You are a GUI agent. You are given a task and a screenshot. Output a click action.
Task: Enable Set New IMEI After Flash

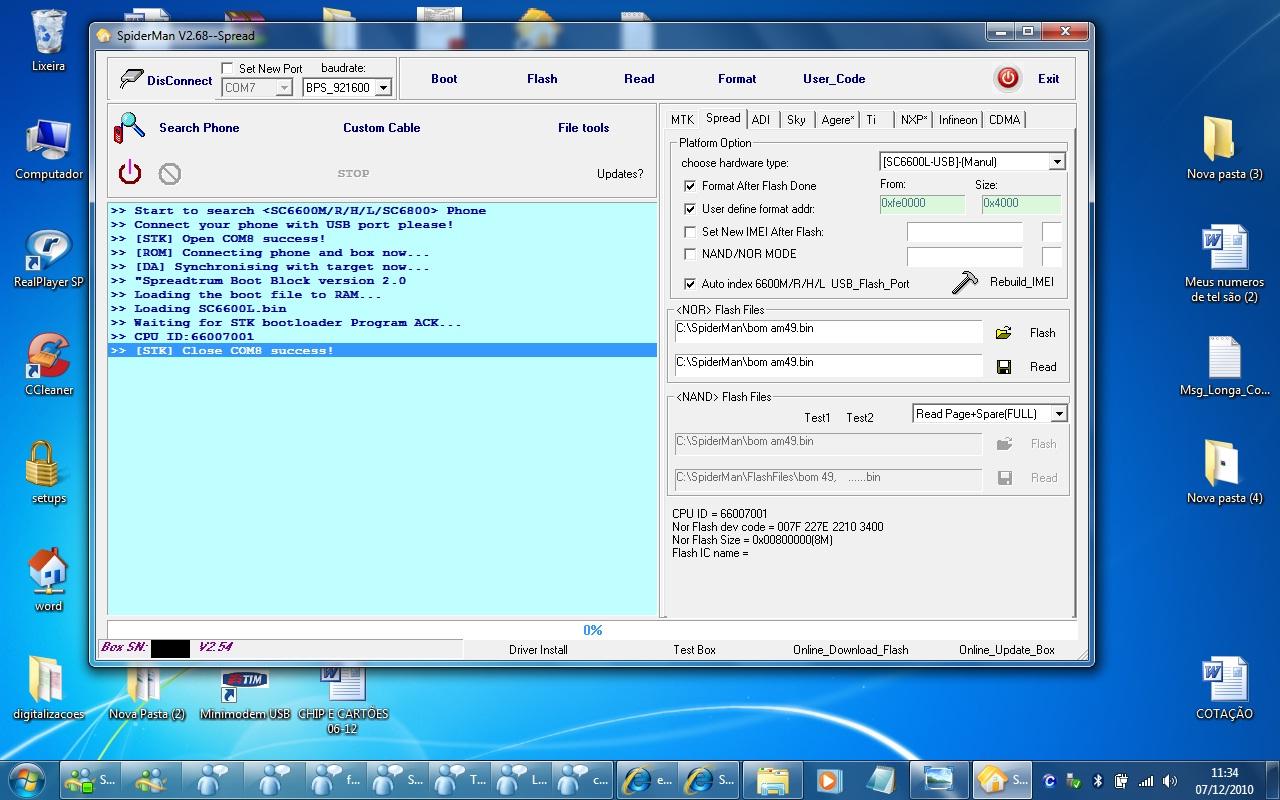pyautogui.click(x=690, y=232)
